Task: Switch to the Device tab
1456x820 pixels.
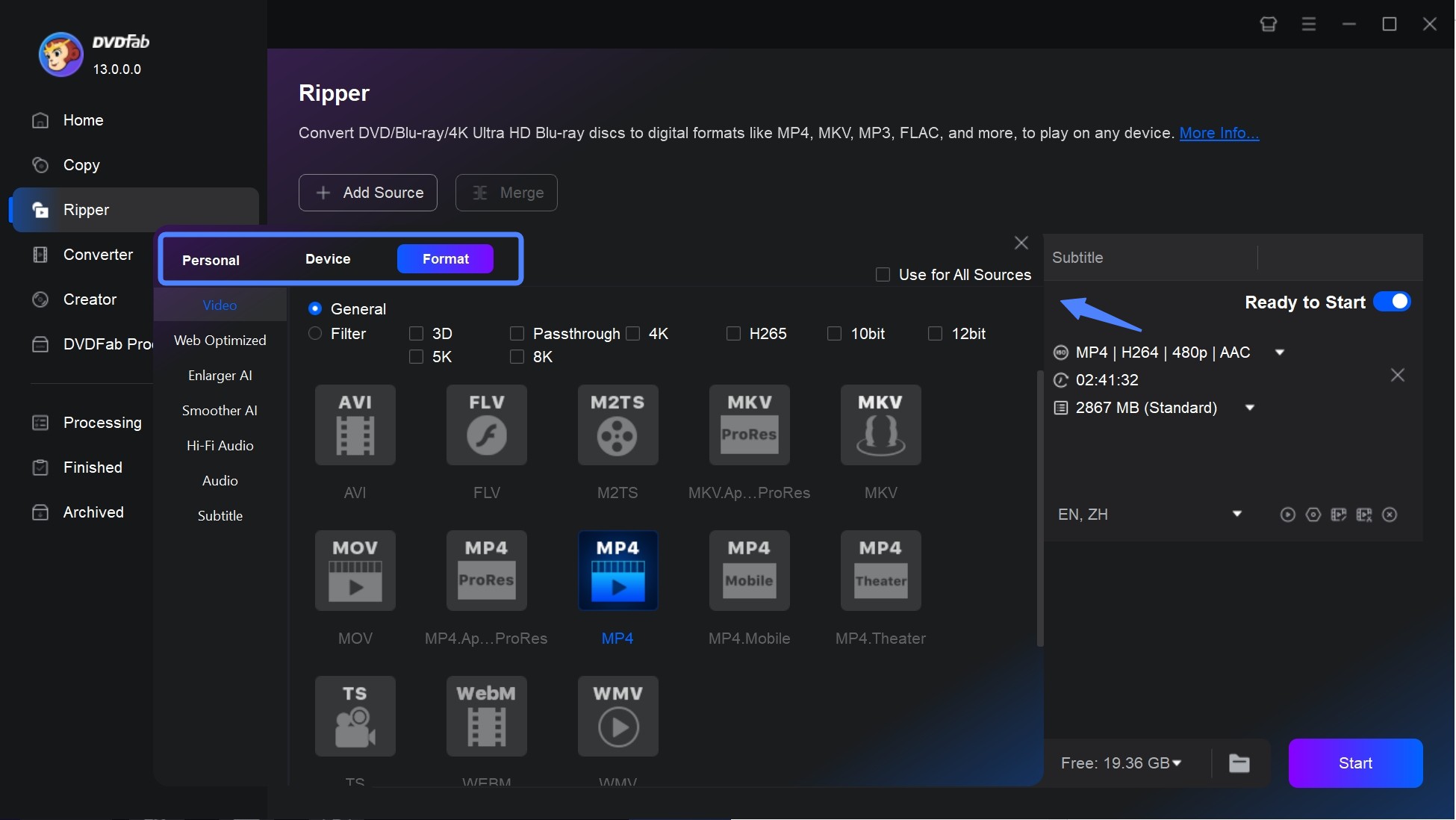Action: pyautogui.click(x=328, y=258)
